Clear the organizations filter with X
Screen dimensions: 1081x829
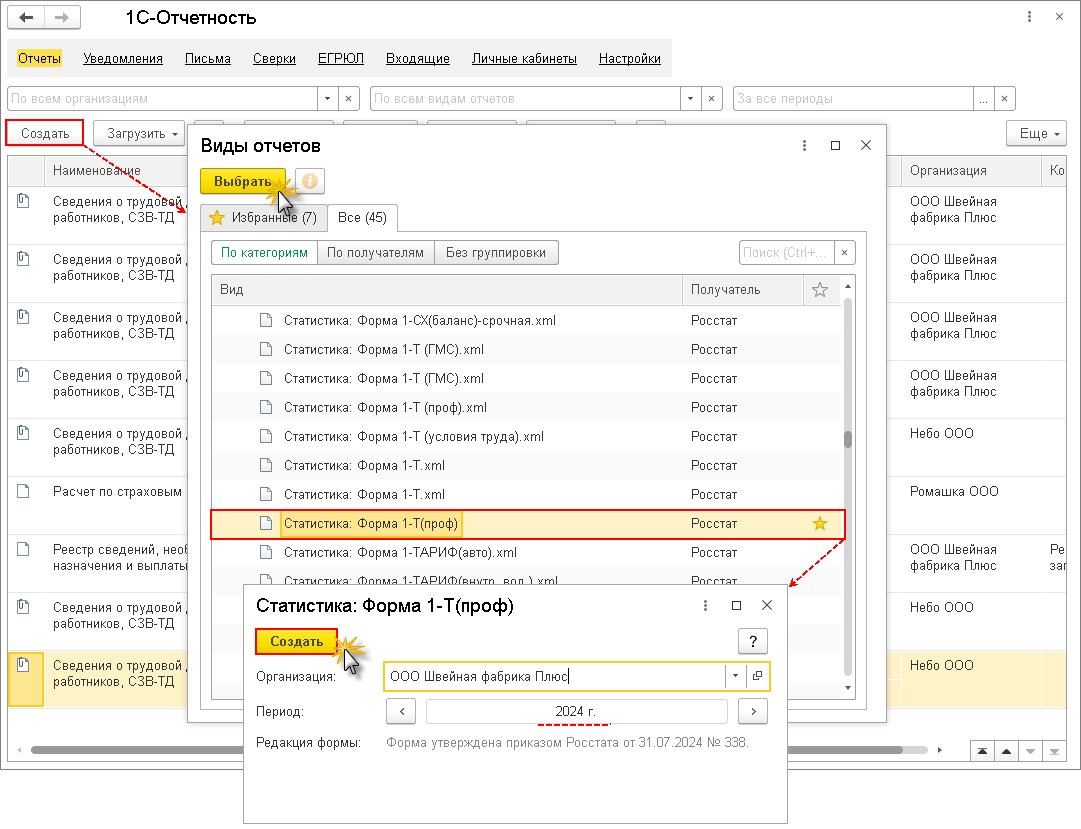click(x=348, y=99)
